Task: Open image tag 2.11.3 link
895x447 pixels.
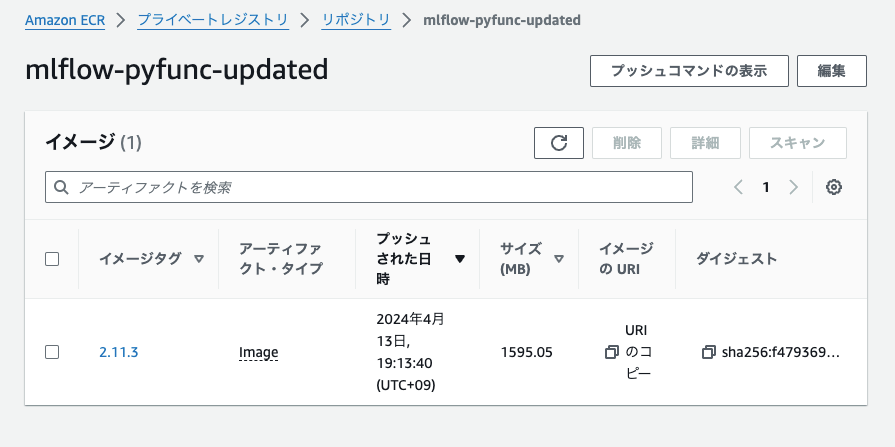Action: [119, 352]
